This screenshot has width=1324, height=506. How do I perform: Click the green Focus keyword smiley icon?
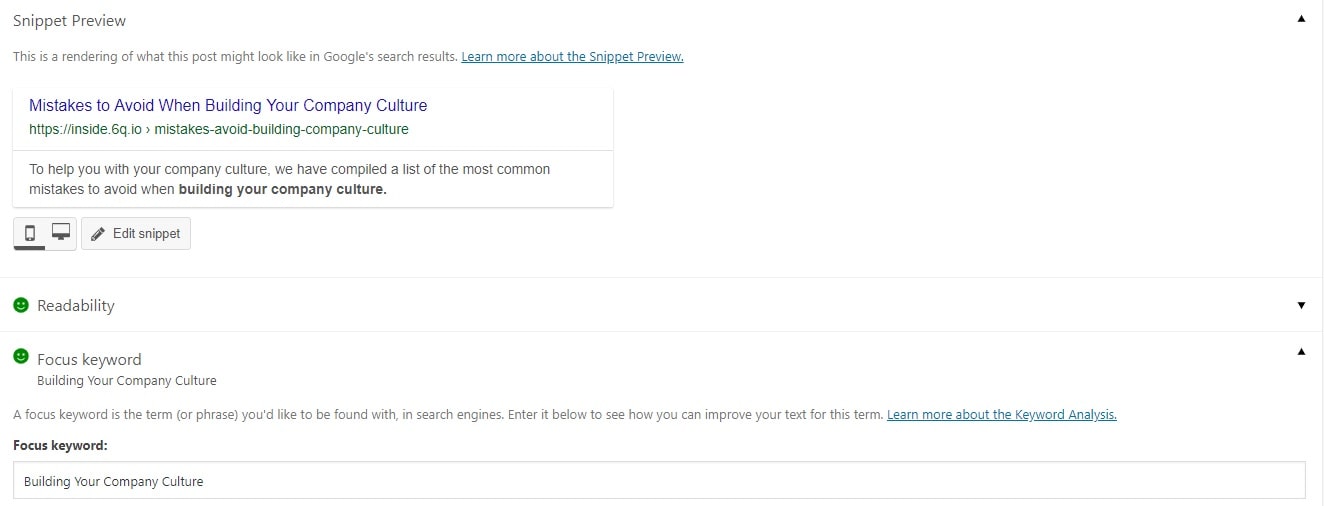pyautogui.click(x=21, y=356)
